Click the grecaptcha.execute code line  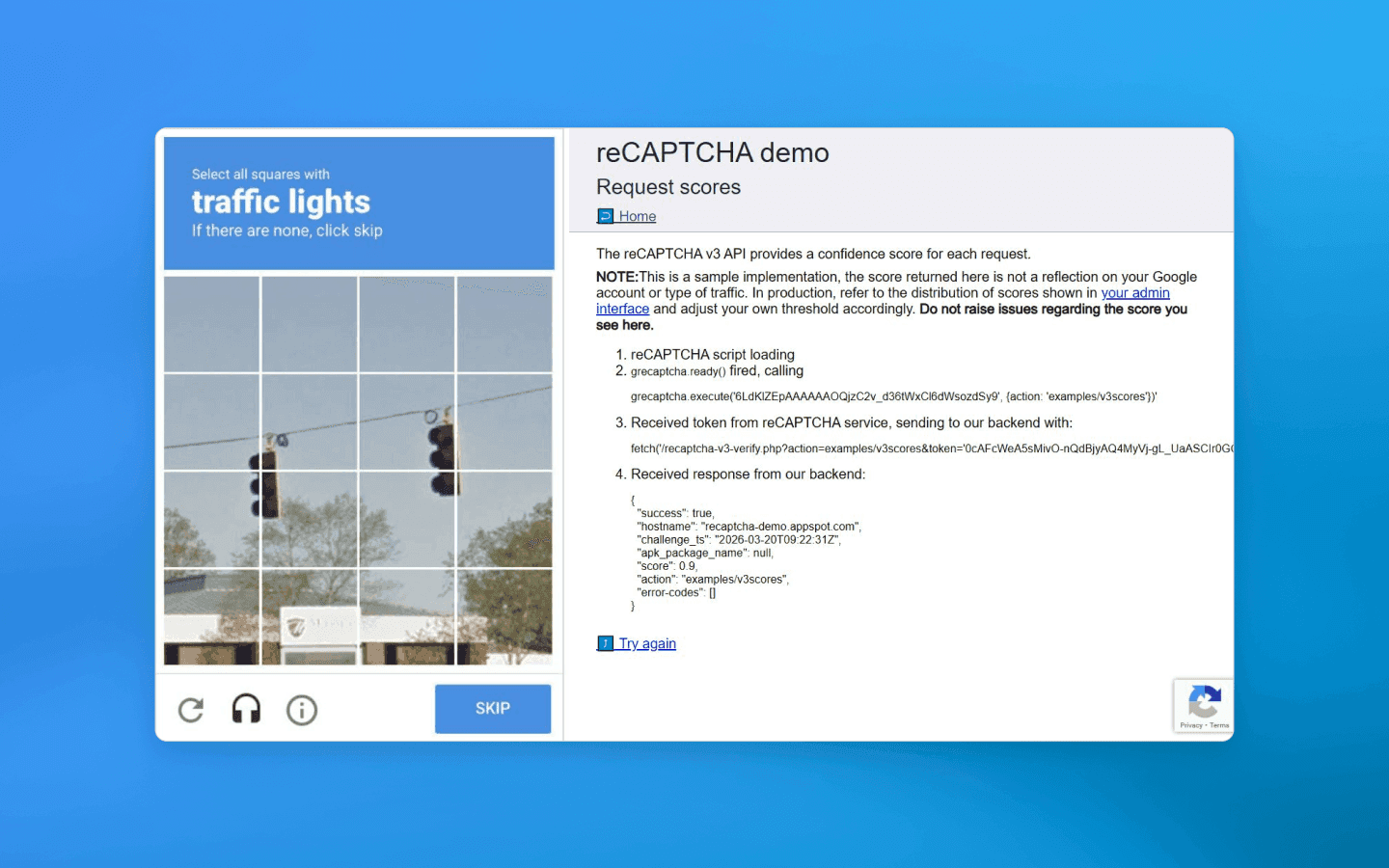point(893,396)
